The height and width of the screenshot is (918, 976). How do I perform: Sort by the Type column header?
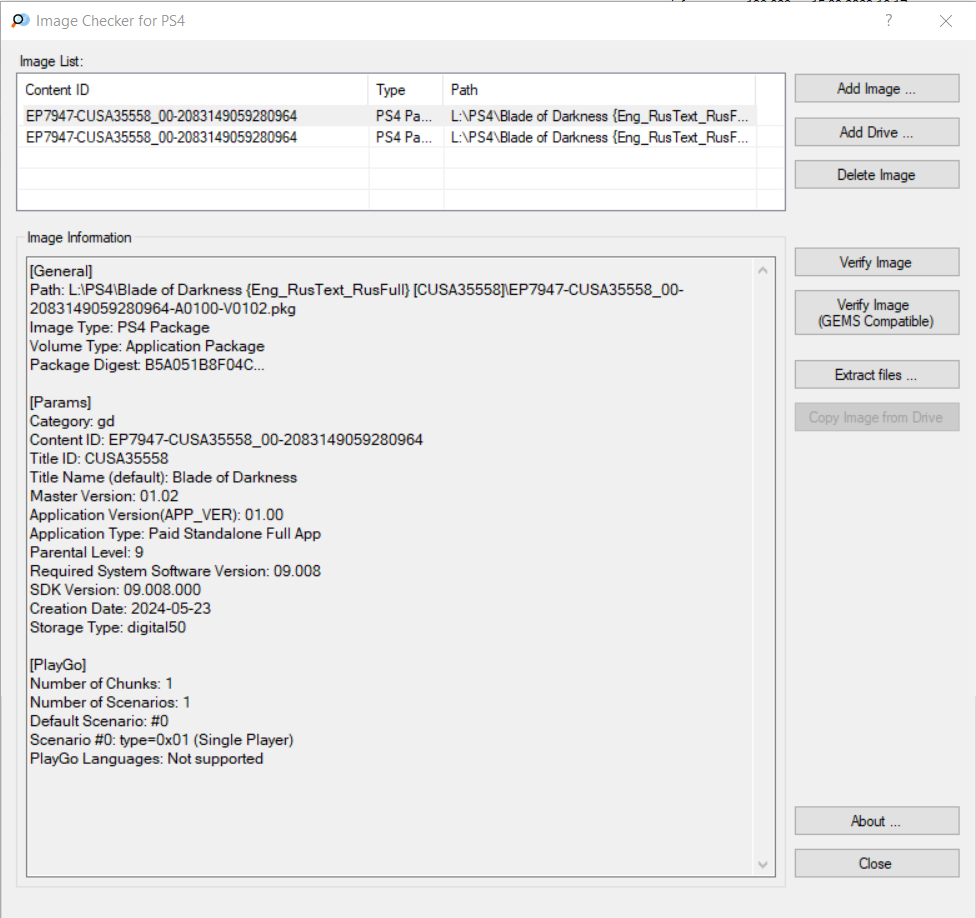click(406, 90)
